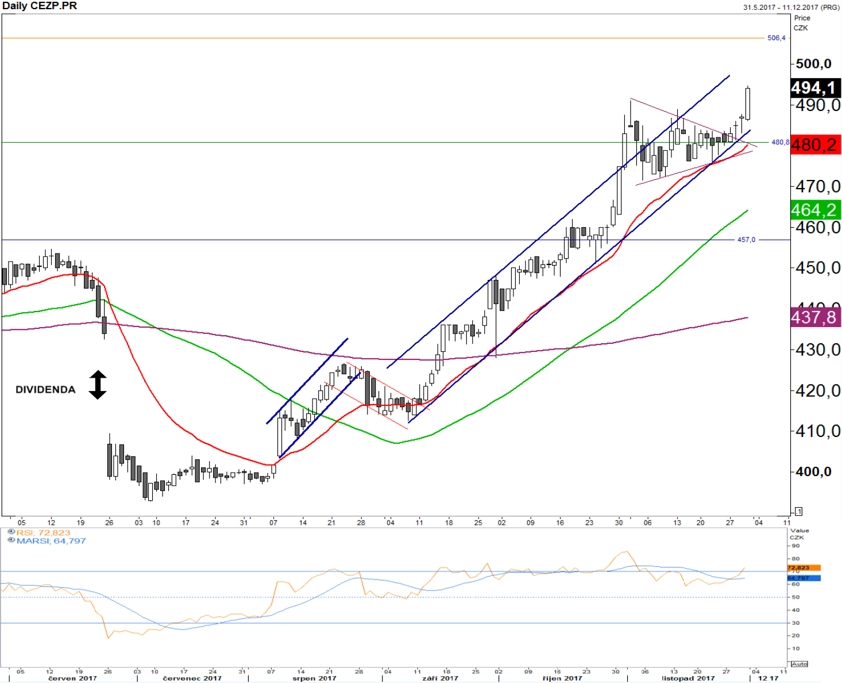The image size is (842, 683).
Task: Click the Auto scale button on RSI axis
Action: (799, 664)
